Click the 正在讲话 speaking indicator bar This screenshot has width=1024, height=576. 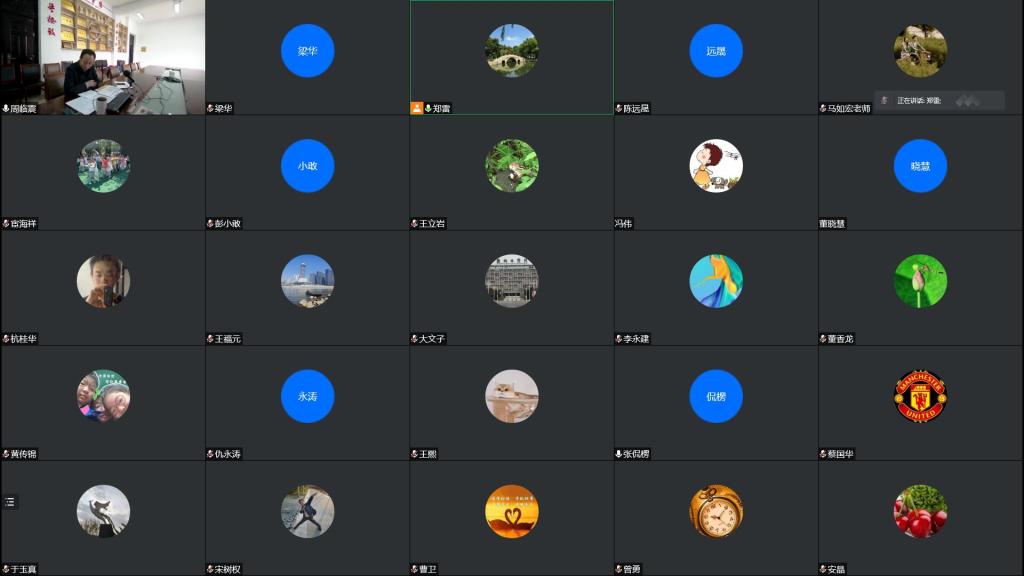tap(939, 100)
